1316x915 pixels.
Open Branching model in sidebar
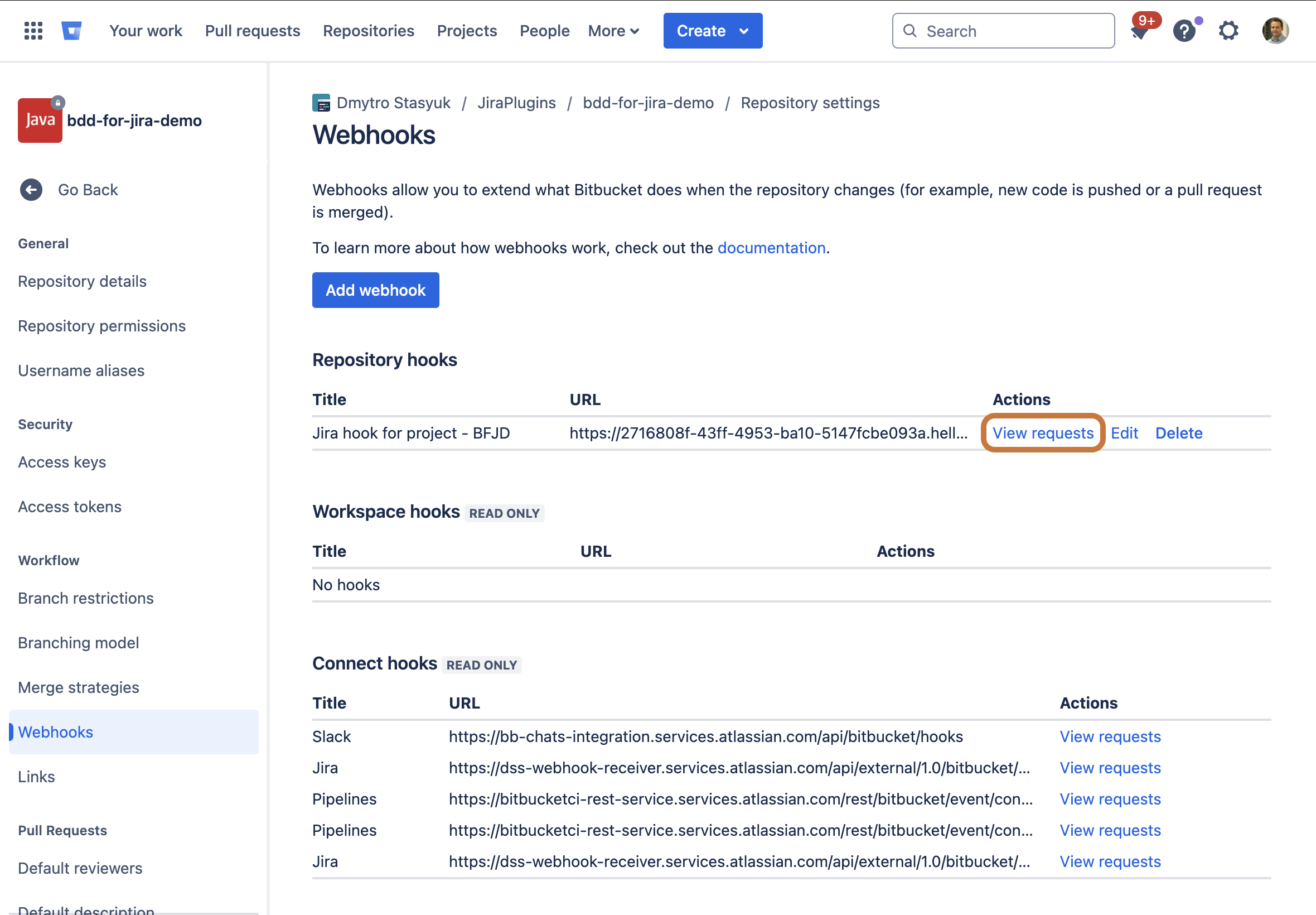pyautogui.click(x=78, y=643)
